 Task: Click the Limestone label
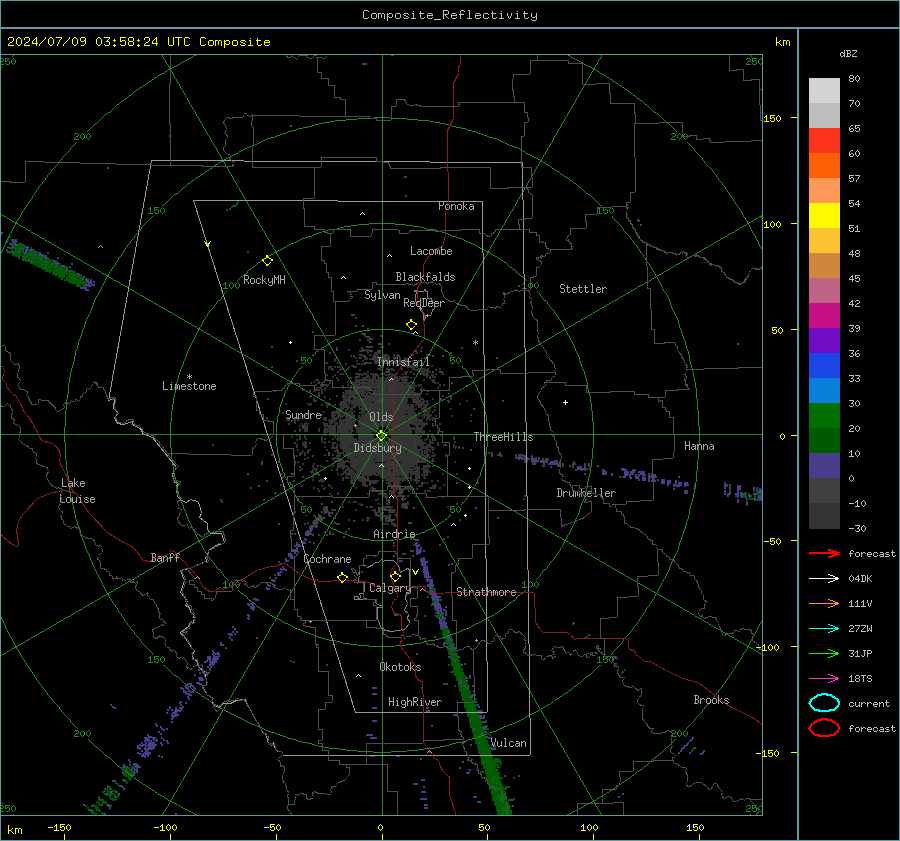[189, 386]
